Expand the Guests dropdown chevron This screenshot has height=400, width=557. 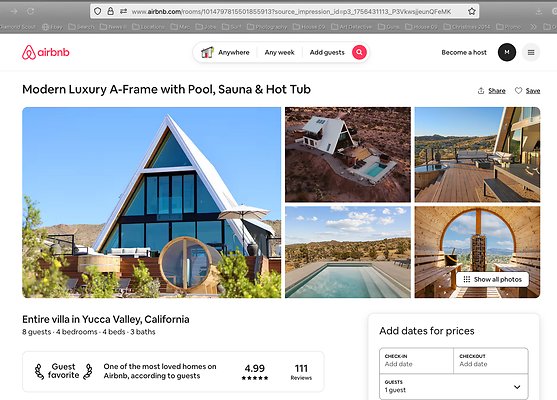pos(517,387)
